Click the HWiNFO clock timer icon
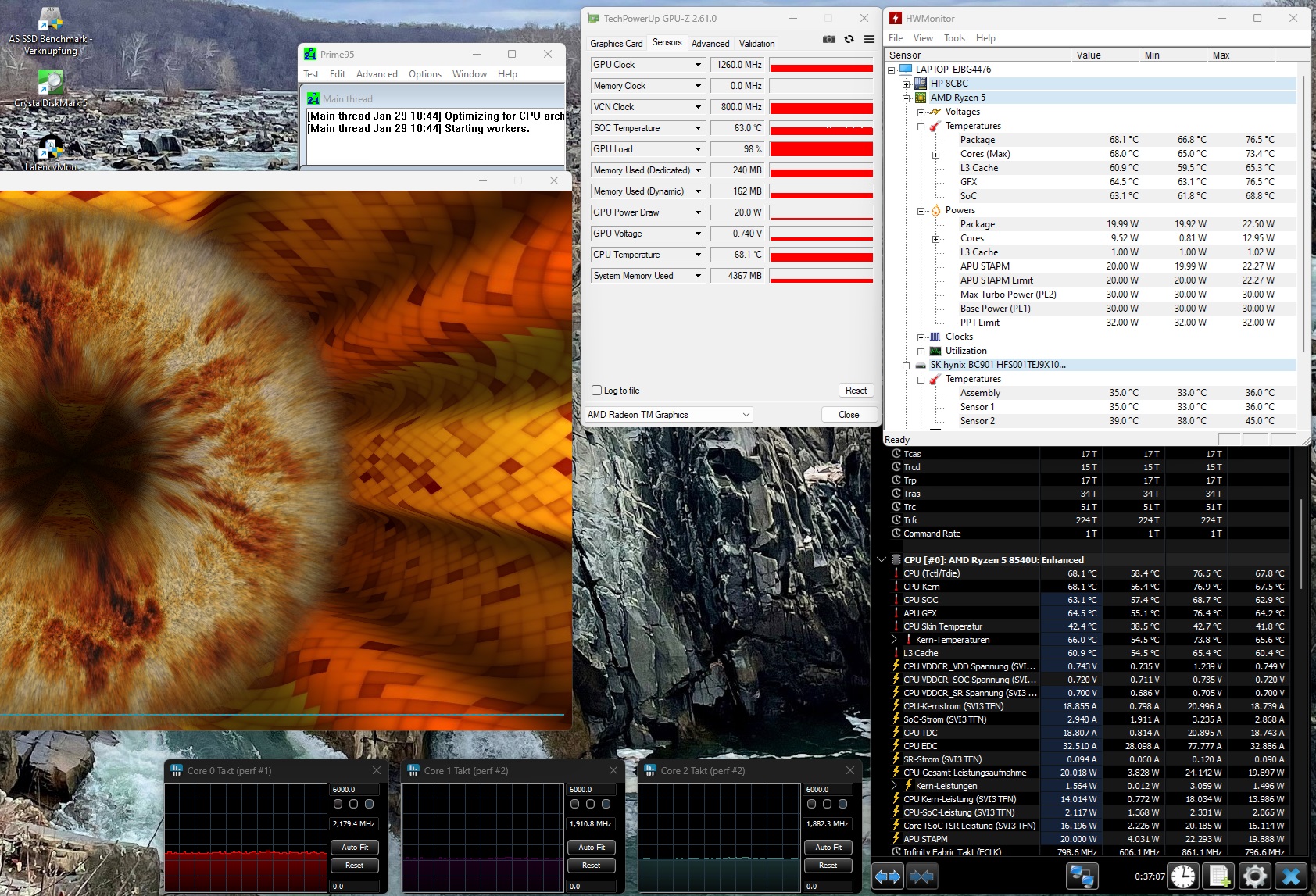 (1182, 876)
